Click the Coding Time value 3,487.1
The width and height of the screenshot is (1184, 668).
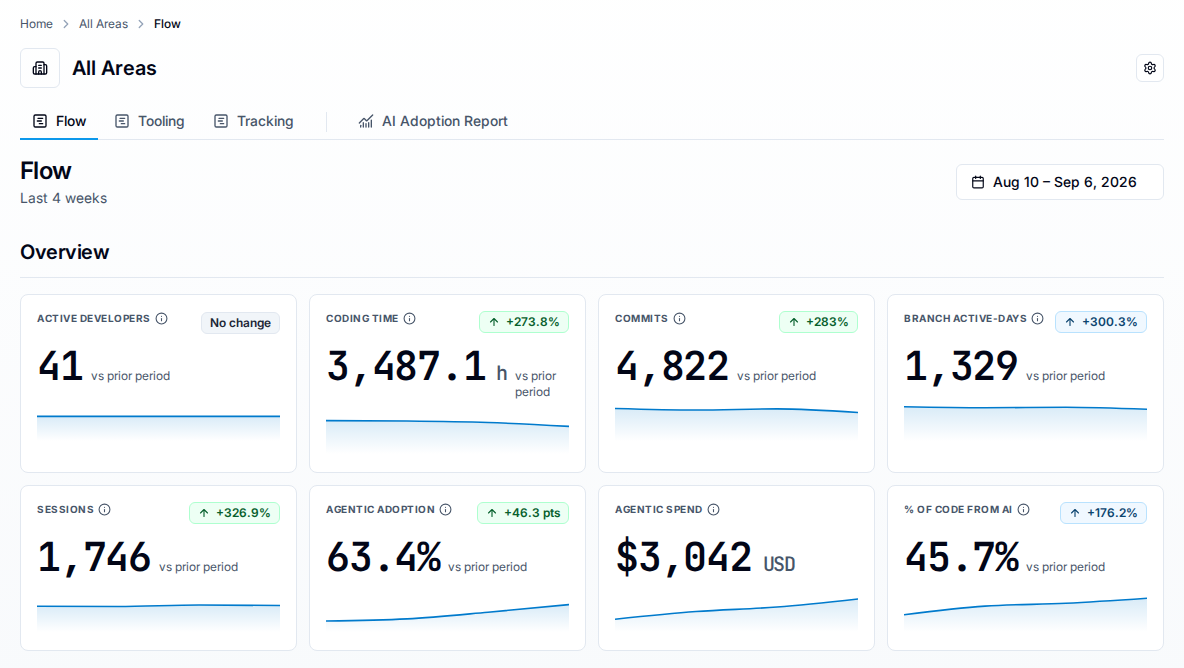(407, 367)
